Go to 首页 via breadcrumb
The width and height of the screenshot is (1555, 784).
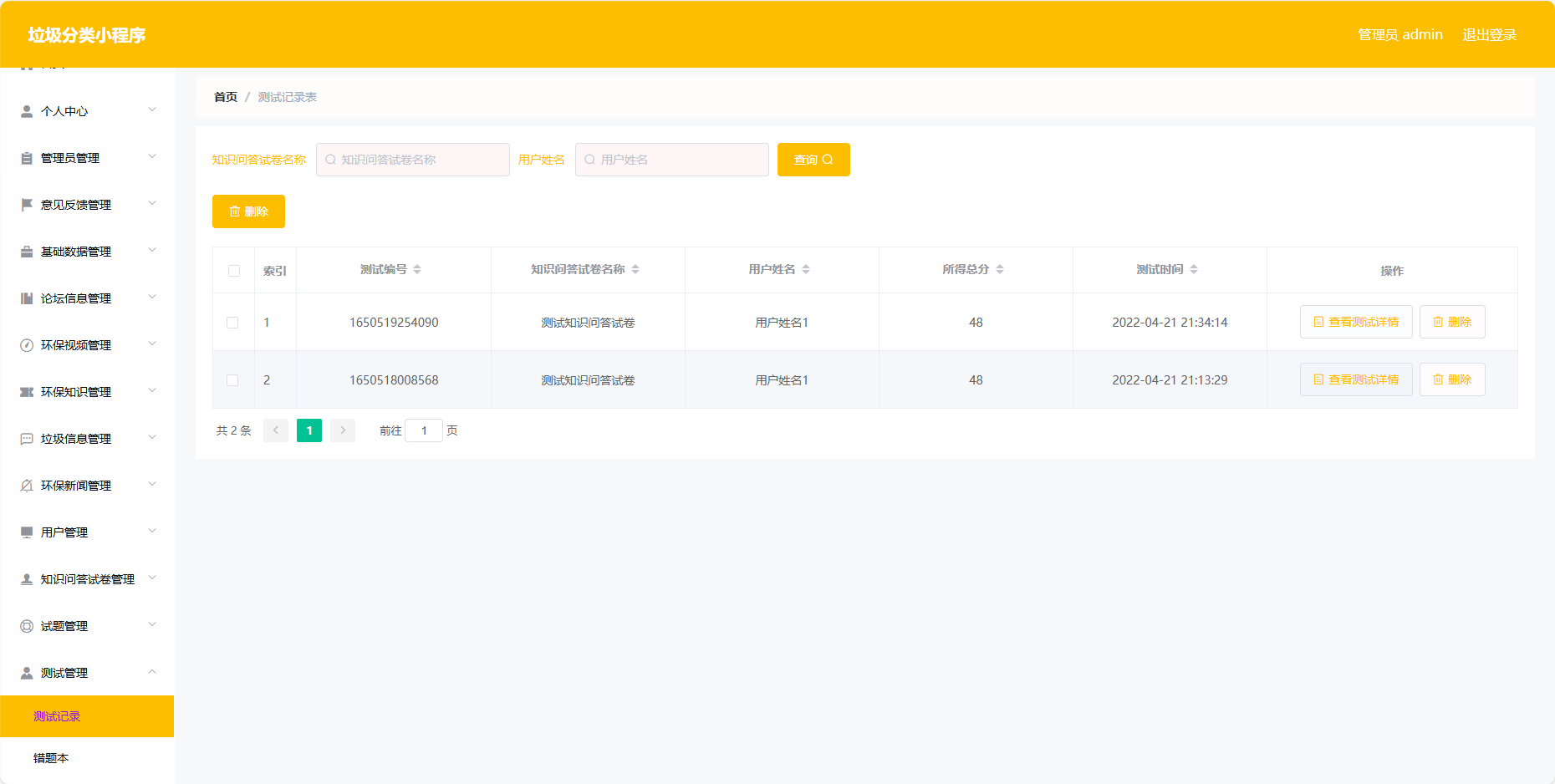(x=226, y=97)
